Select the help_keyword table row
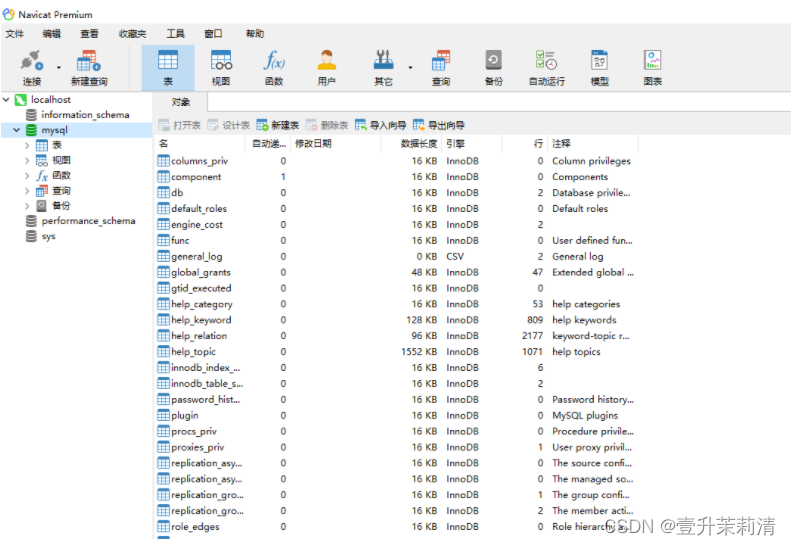 pos(397,320)
